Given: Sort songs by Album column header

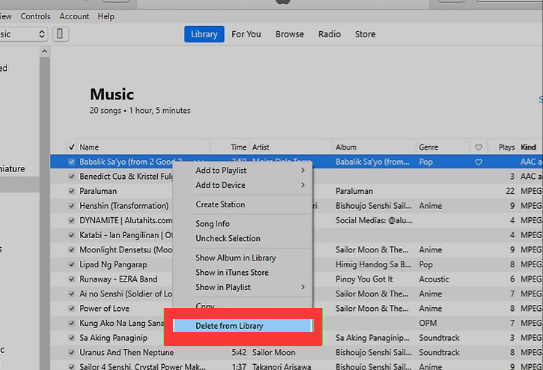Looking at the screenshot, I should [x=346, y=147].
